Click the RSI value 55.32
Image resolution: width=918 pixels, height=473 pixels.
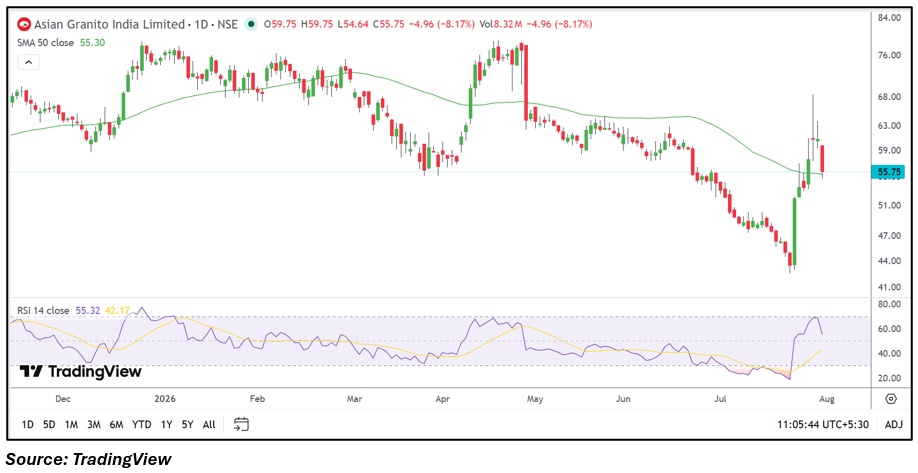[x=88, y=310]
